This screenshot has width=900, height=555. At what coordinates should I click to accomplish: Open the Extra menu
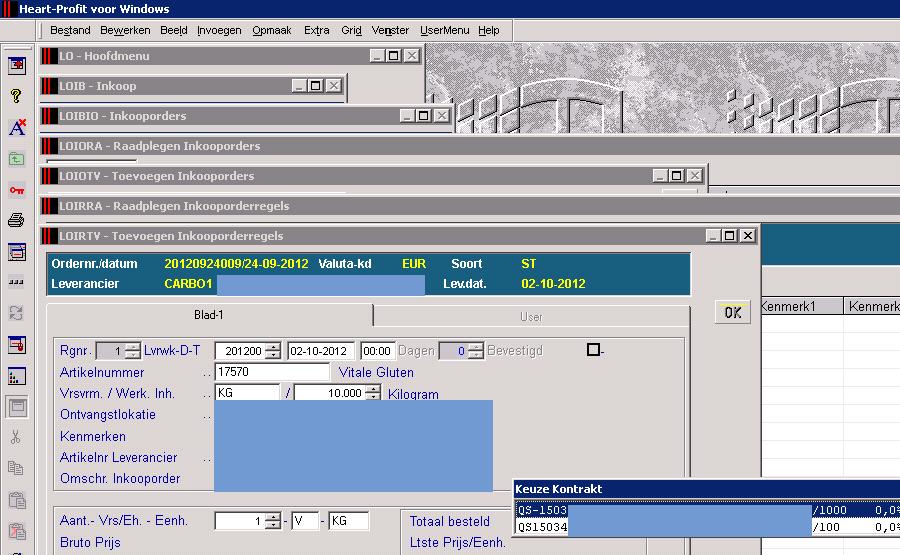pos(317,30)
